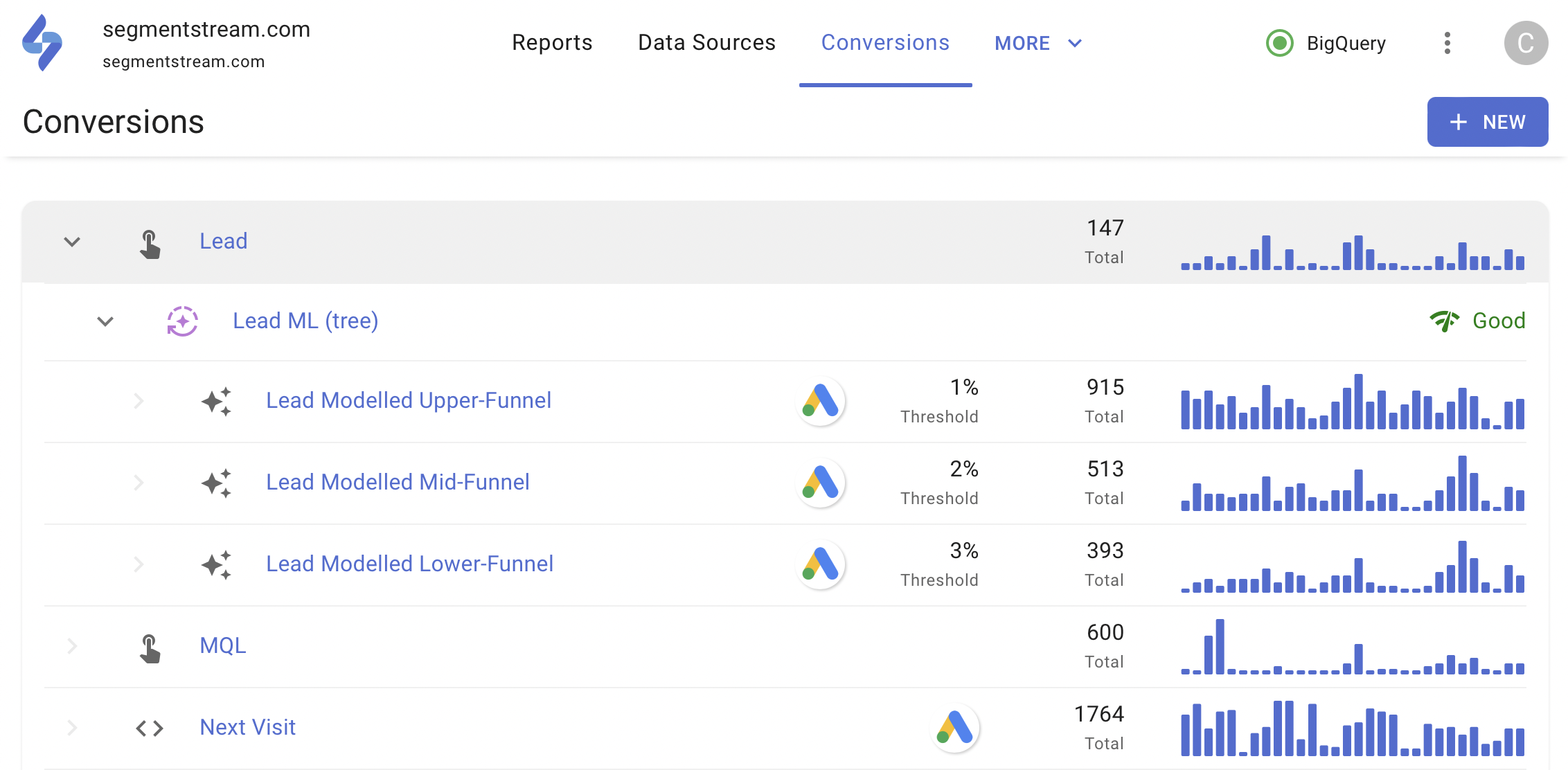Click the Upper-Funnel row bar chart
Viewport: 1568px width, 770px height.
pyautogui.click(x=1353, y=402)
